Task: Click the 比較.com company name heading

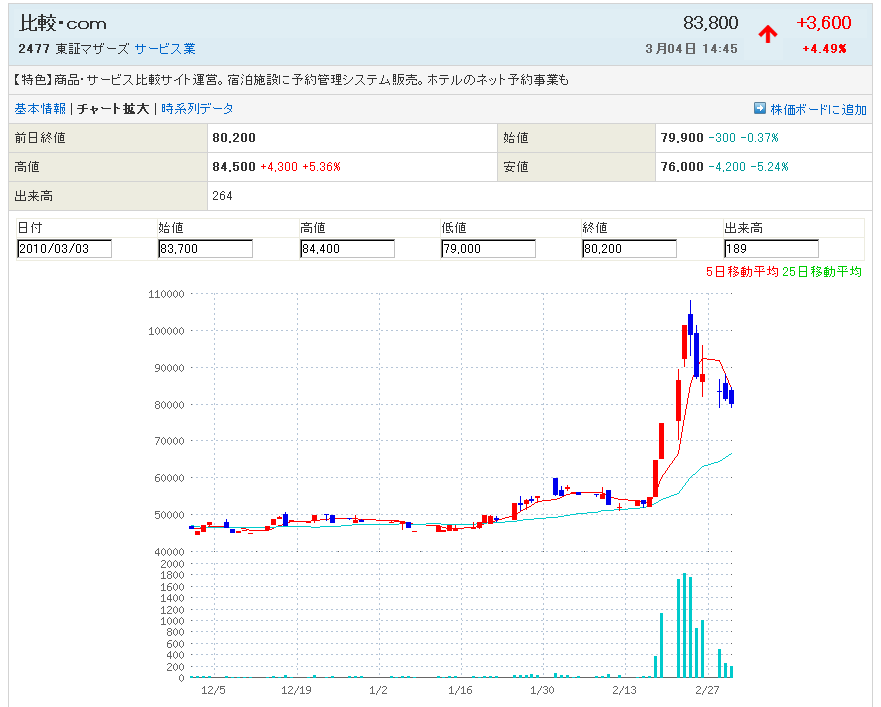Action: (x=63, y=23)
